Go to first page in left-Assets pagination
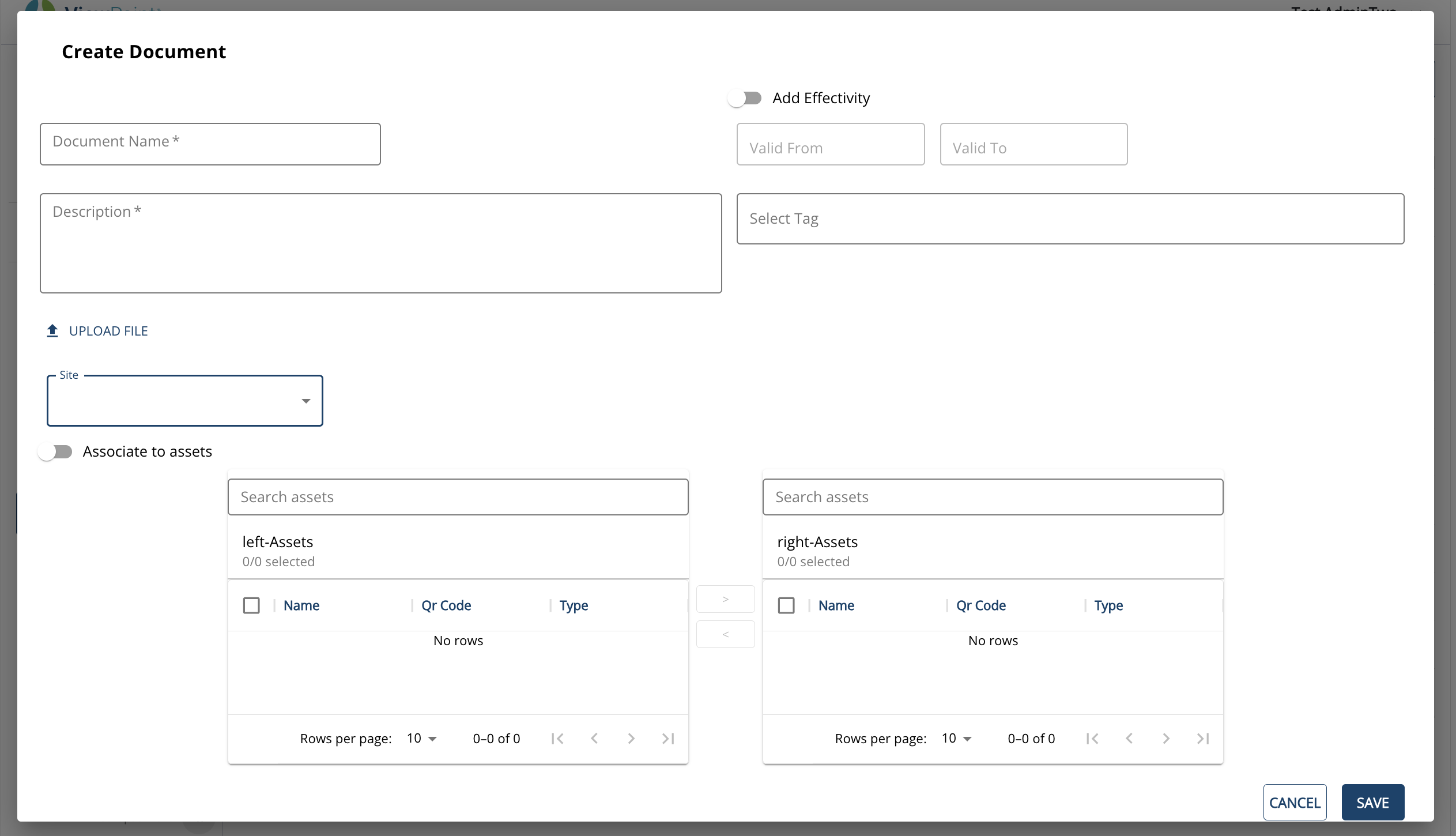1456x836 pixels. coord(557,739)
